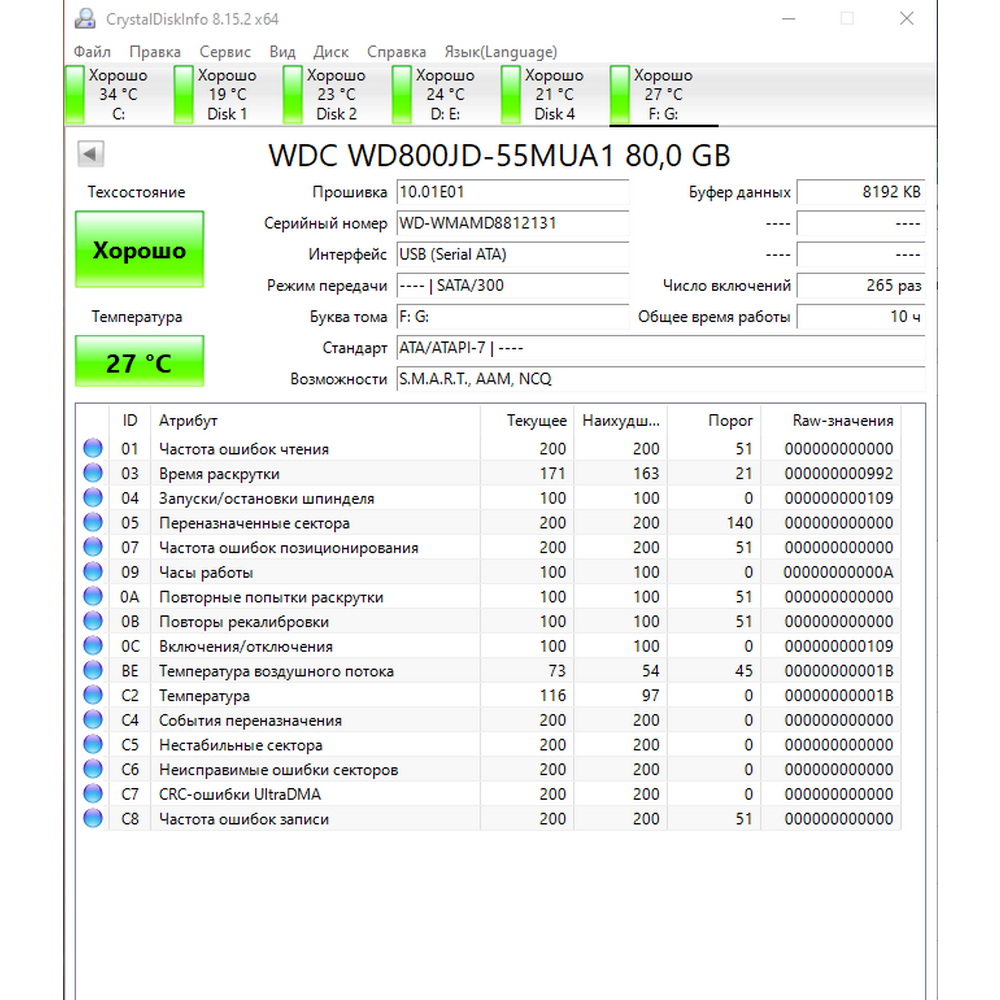The image size is (1000, 1000).
Task: Click status orb for CRC-ошибки UltraDMA row
Action: pos(93,794)
